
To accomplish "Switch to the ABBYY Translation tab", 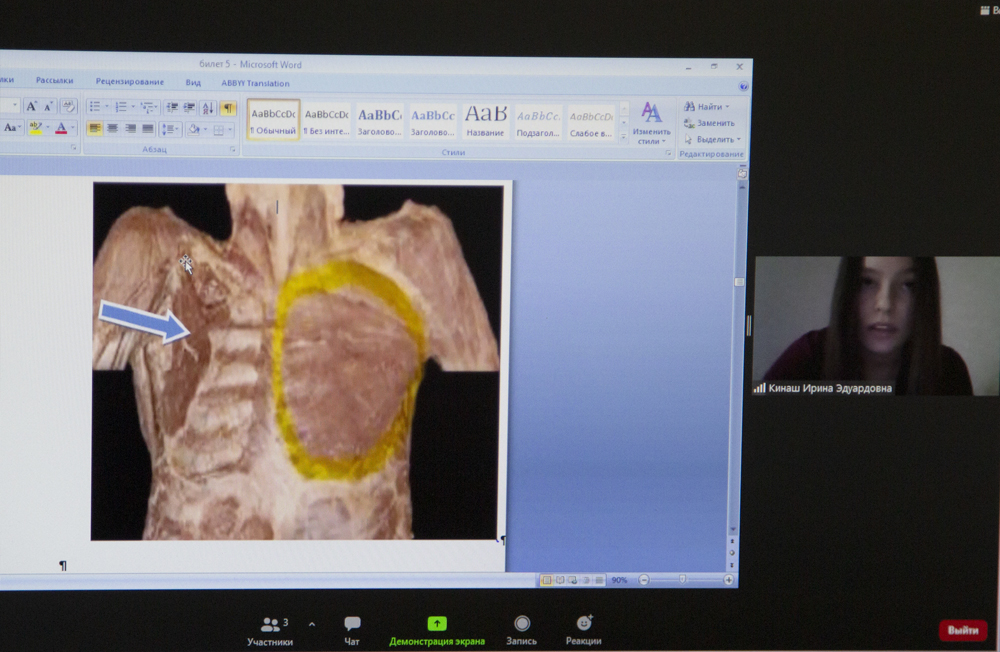I will [255, 83].
